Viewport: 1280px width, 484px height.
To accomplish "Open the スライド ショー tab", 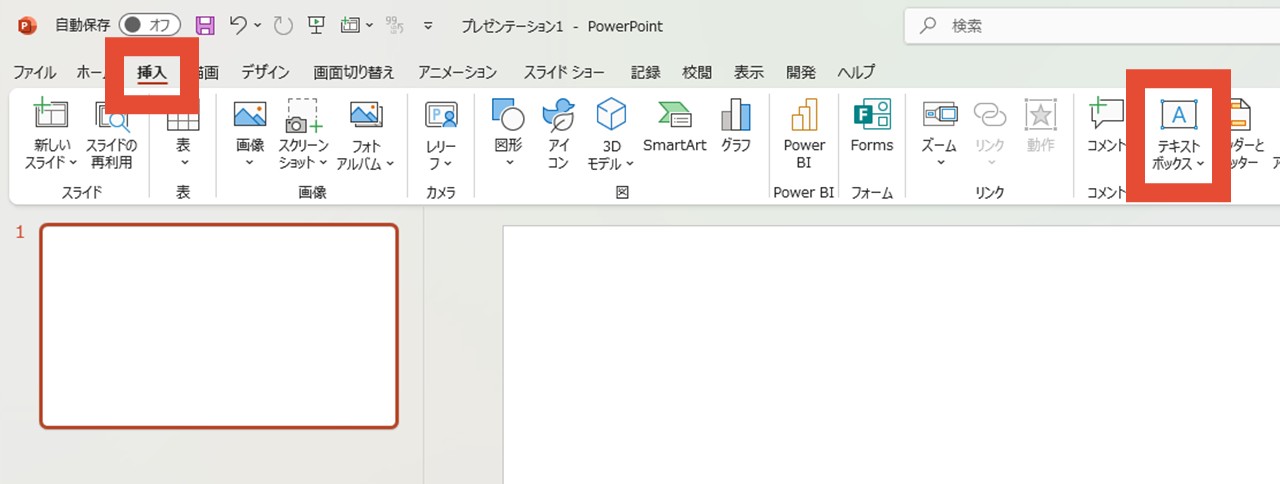I will tap(564, 72).
